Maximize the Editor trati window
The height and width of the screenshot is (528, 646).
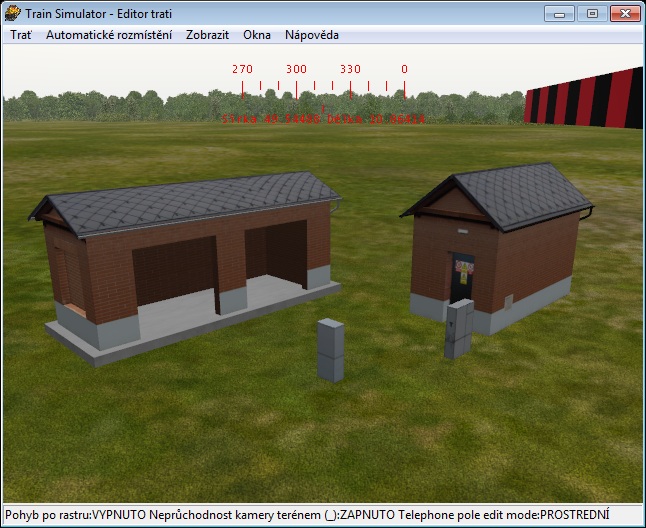[x=592, y=14]
